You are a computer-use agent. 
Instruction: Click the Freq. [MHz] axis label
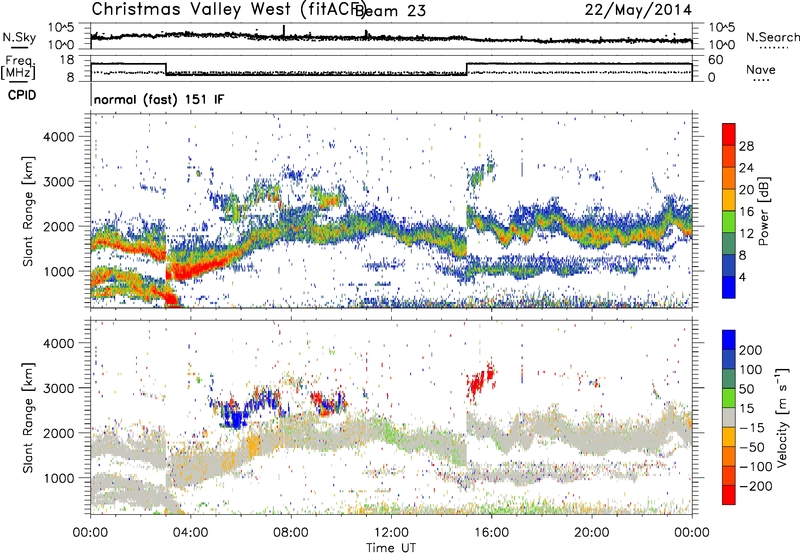[18, 68]
